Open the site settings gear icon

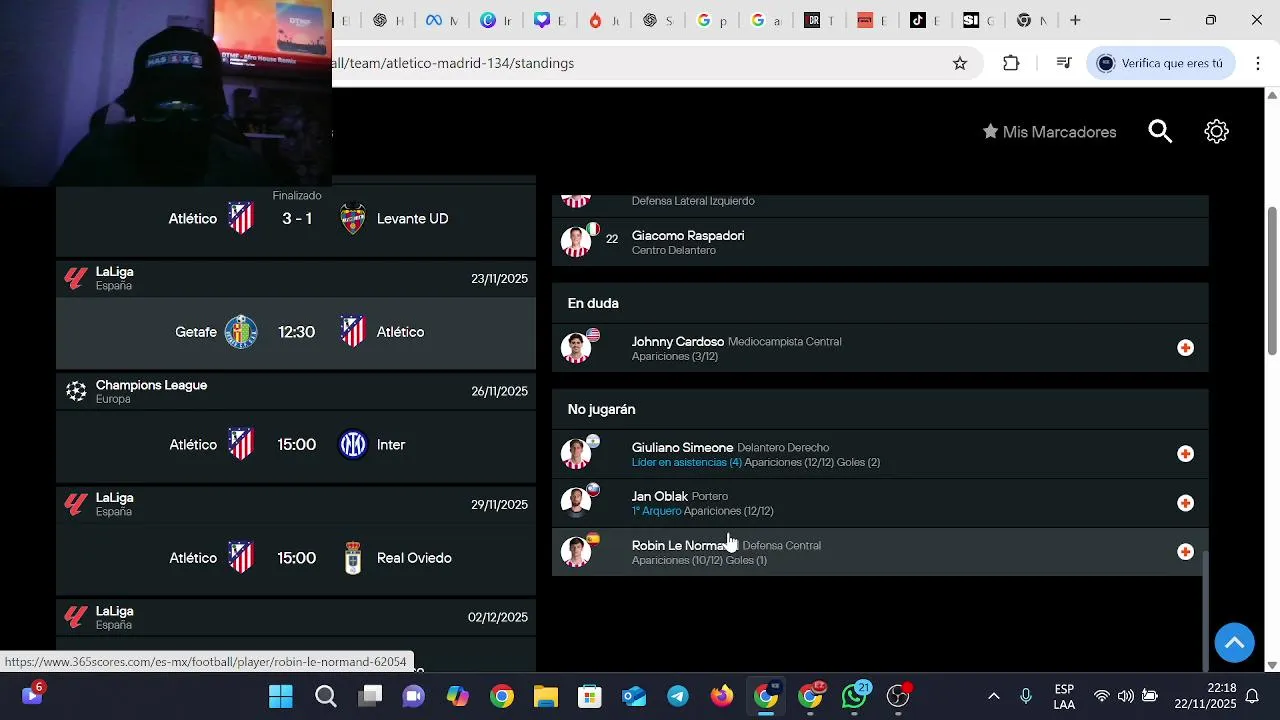pos(1216,131)
